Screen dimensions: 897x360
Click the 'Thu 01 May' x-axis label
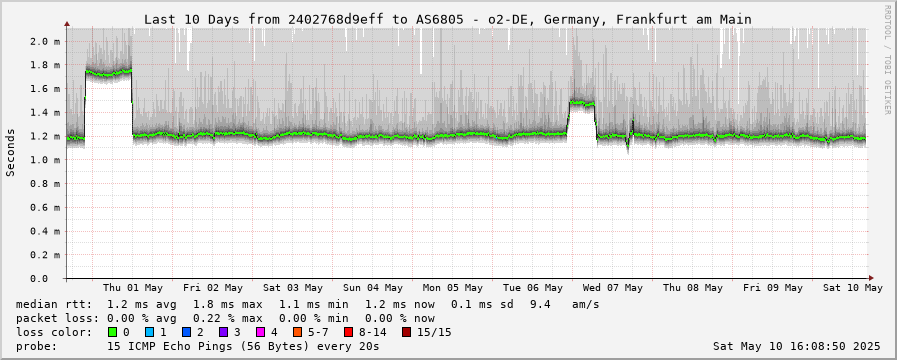[x=133, y=288]
